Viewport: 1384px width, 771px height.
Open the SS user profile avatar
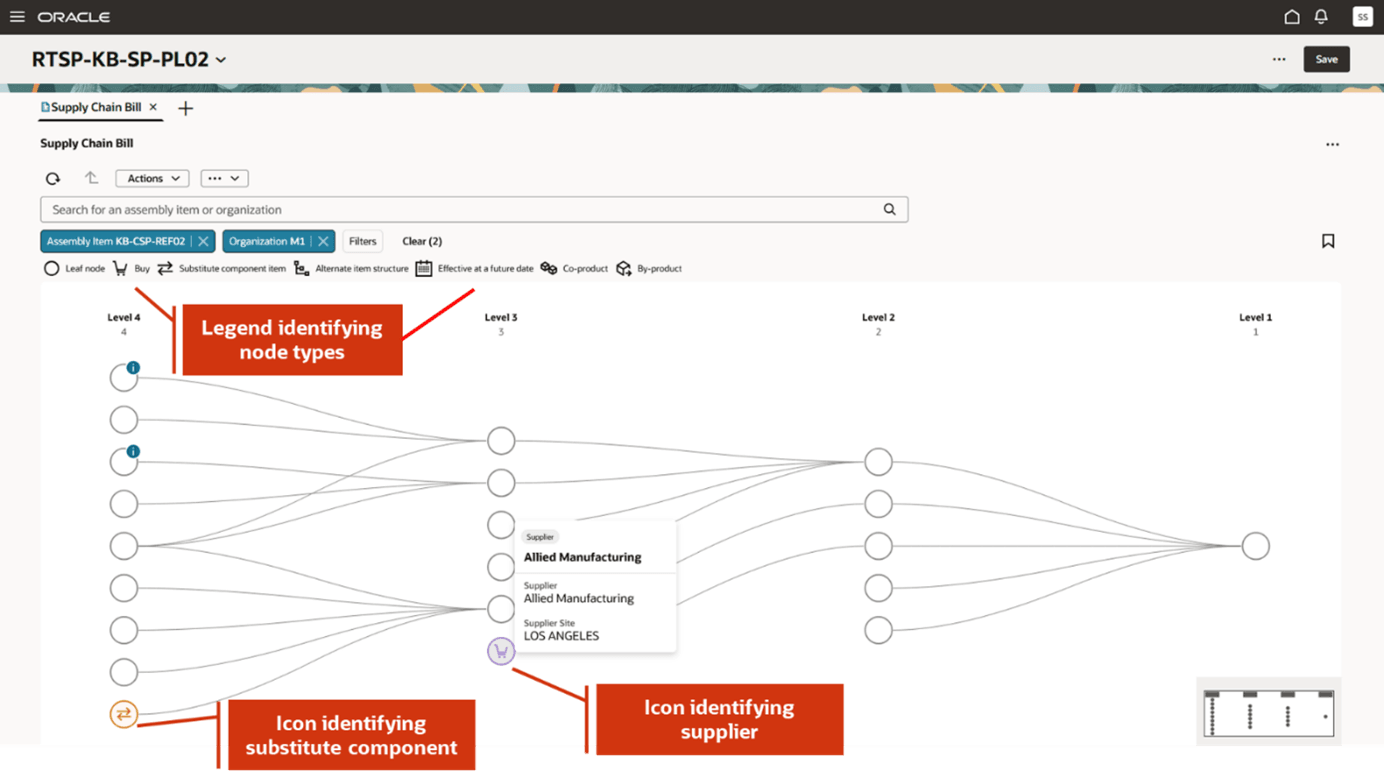(x=1362, y=17)
